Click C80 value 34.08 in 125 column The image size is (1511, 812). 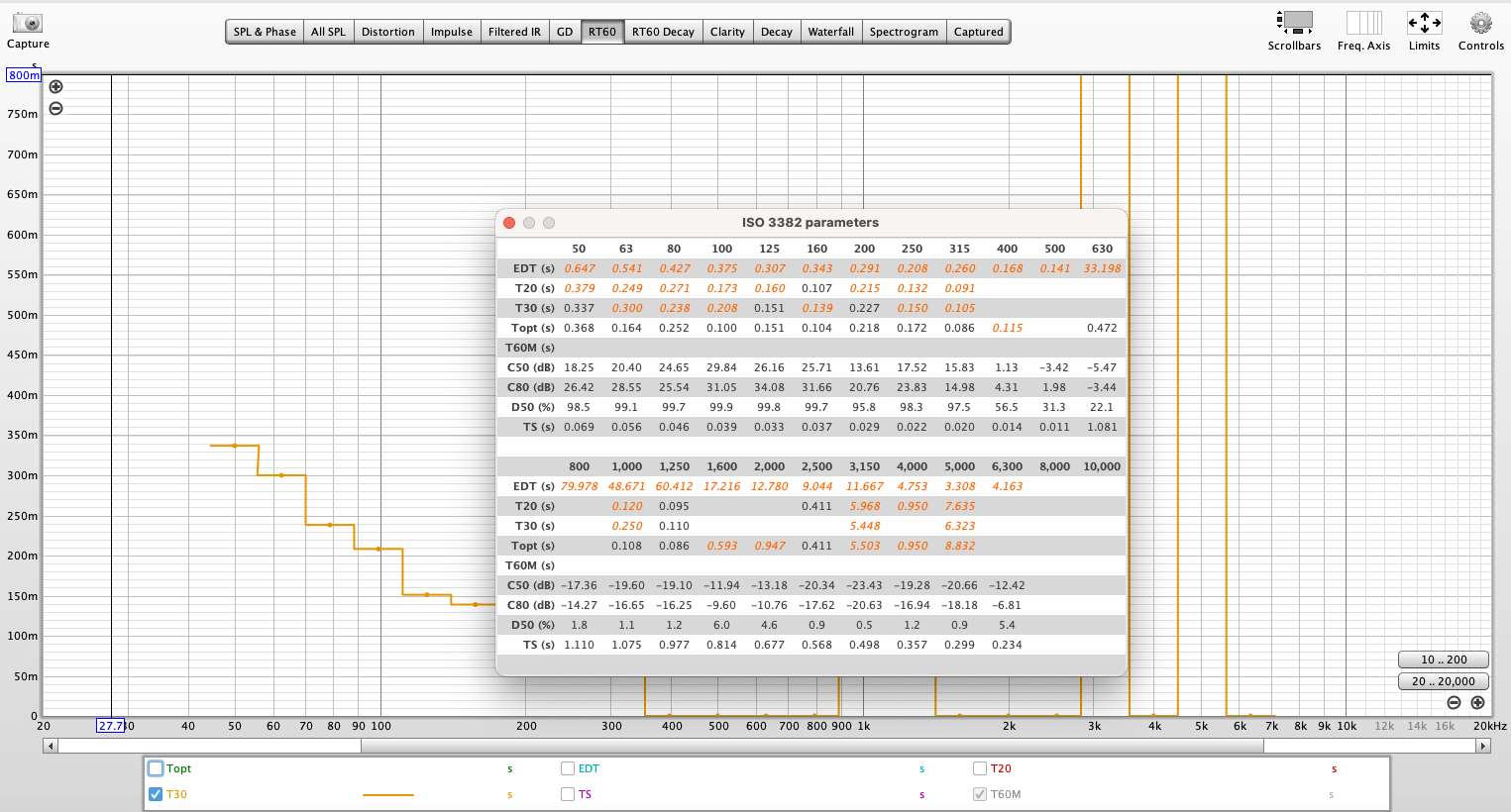click(769, 387)
